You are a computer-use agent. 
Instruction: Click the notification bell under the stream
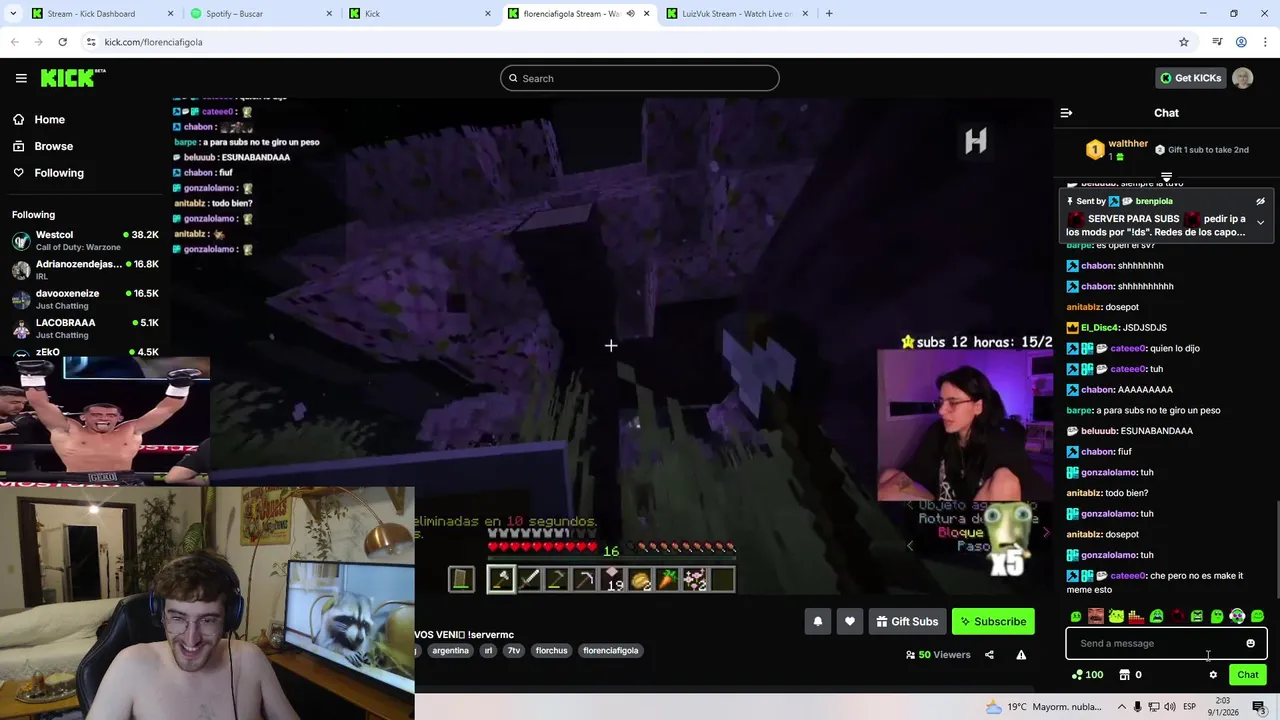pos(818,621)
